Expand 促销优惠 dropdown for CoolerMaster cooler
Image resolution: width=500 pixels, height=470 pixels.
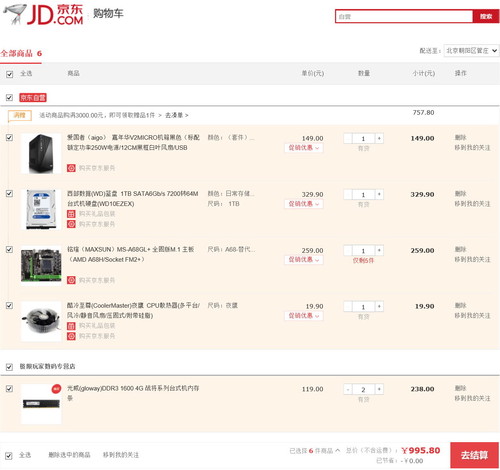(x=304, y=316)
